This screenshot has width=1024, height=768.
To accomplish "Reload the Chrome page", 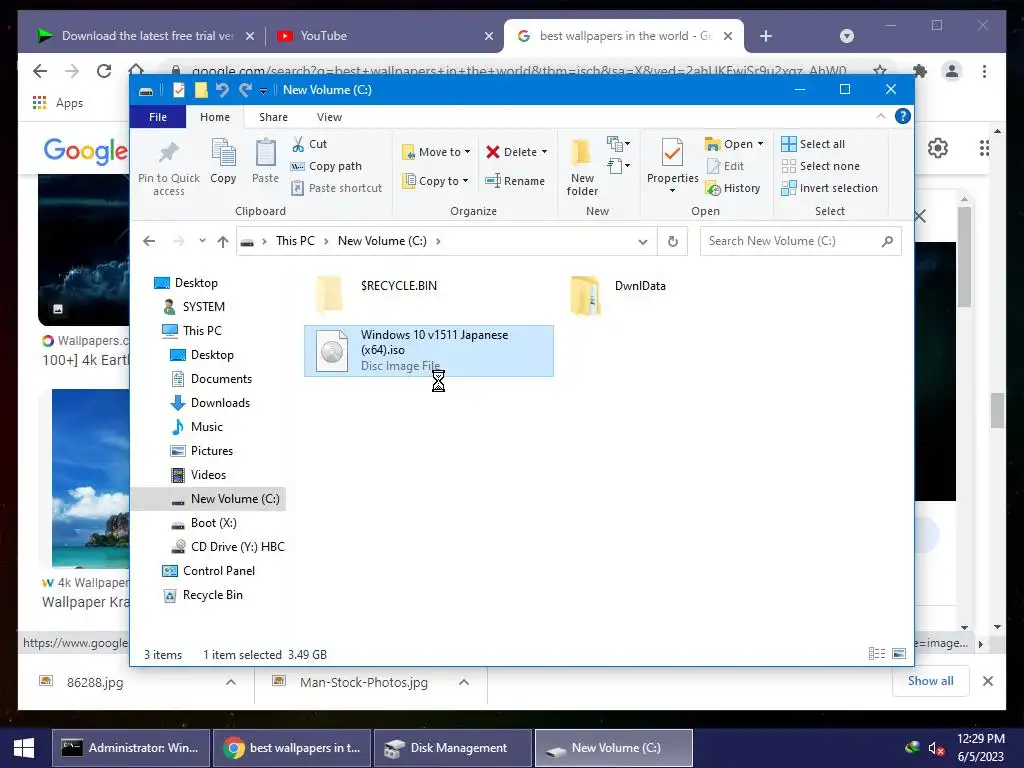I will [x=104, y=71].
